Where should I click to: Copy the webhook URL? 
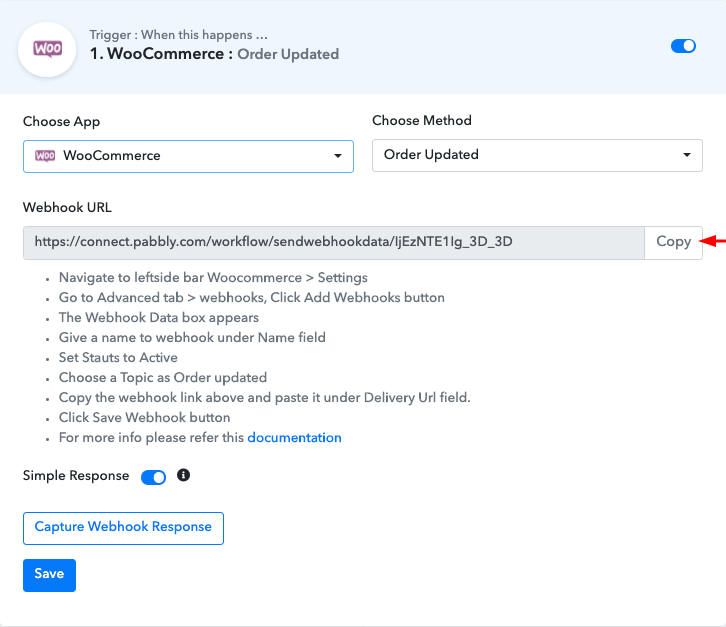(673, 242)
